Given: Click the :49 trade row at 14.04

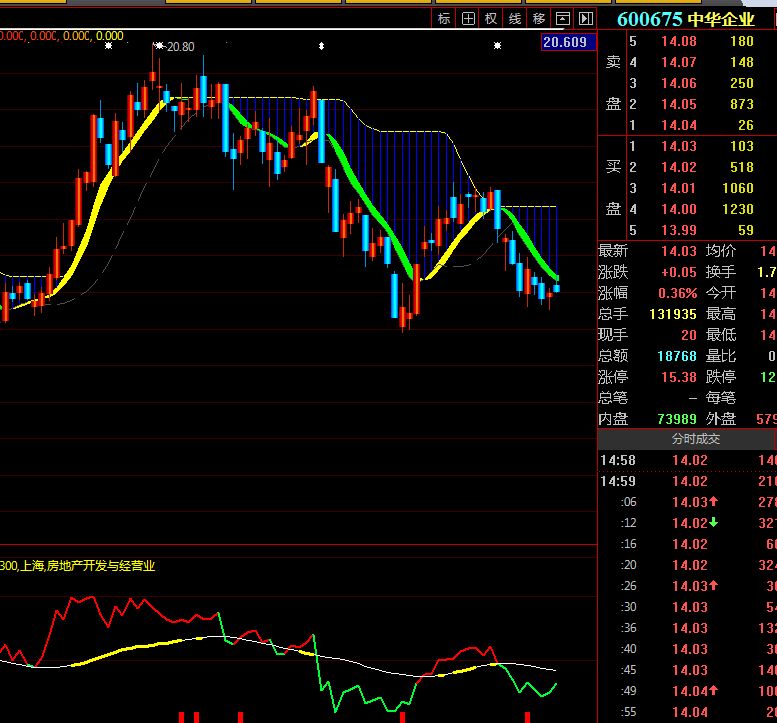Looking at the screenshot, I should click(687, 691).
